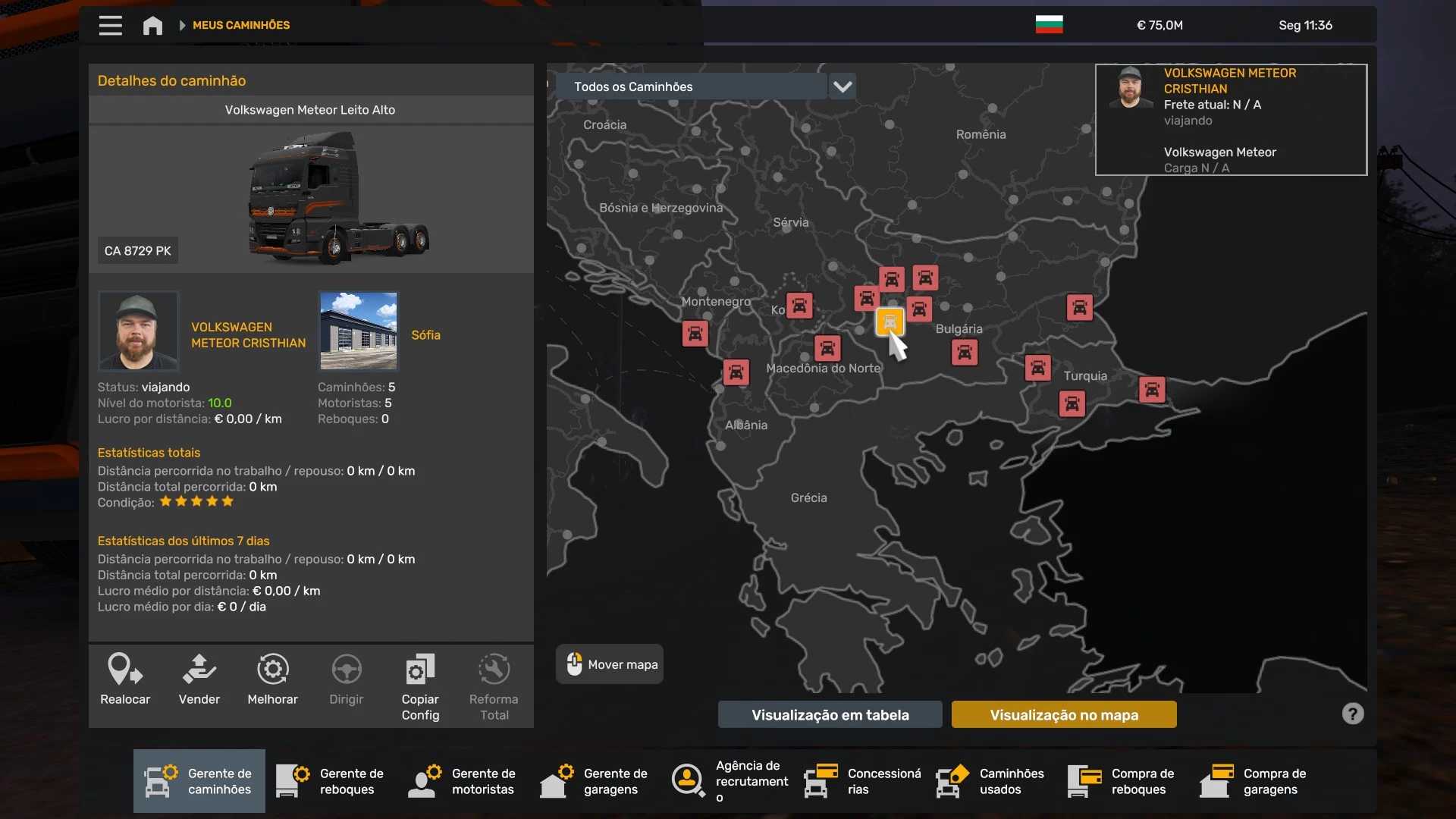Switch to Visualização no mapa

[x=1063, y=714]
